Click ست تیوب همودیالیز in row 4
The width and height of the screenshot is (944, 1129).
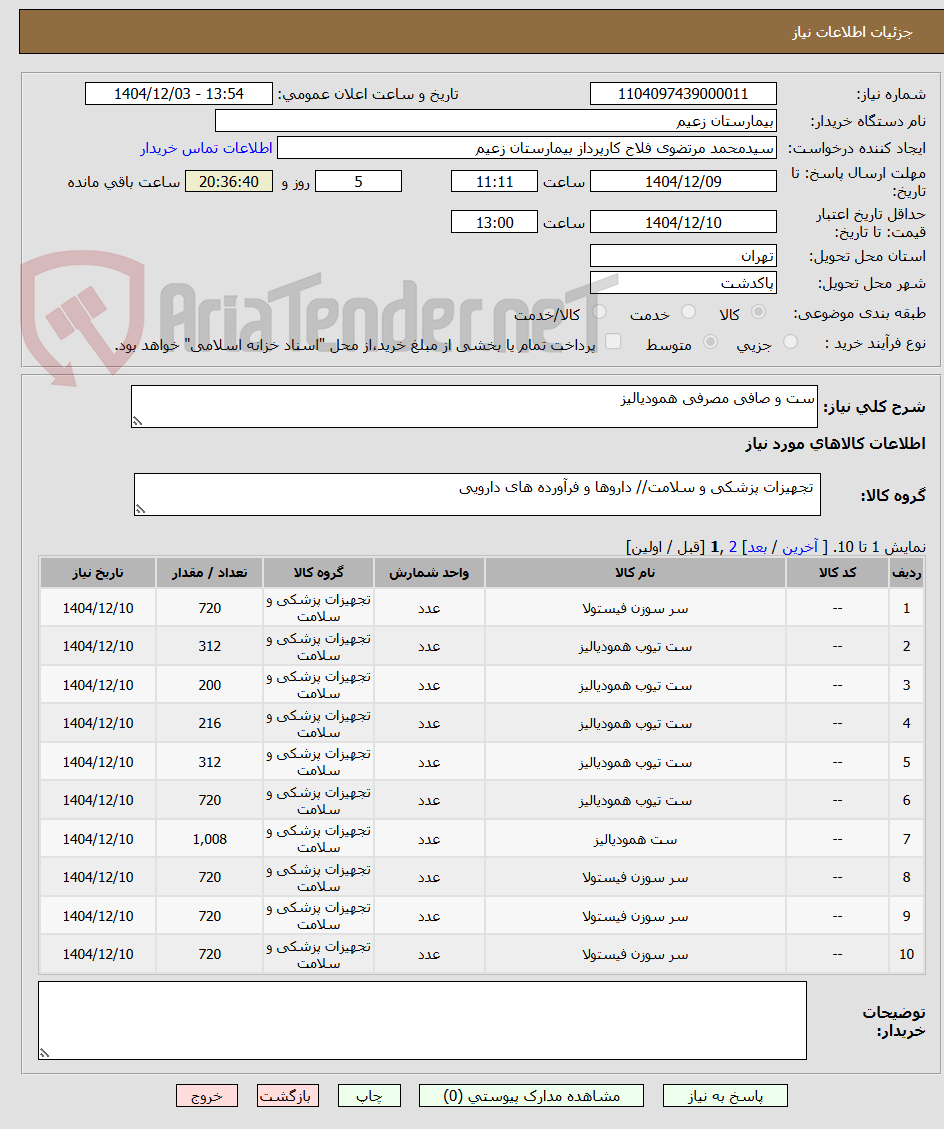(635, 724)
